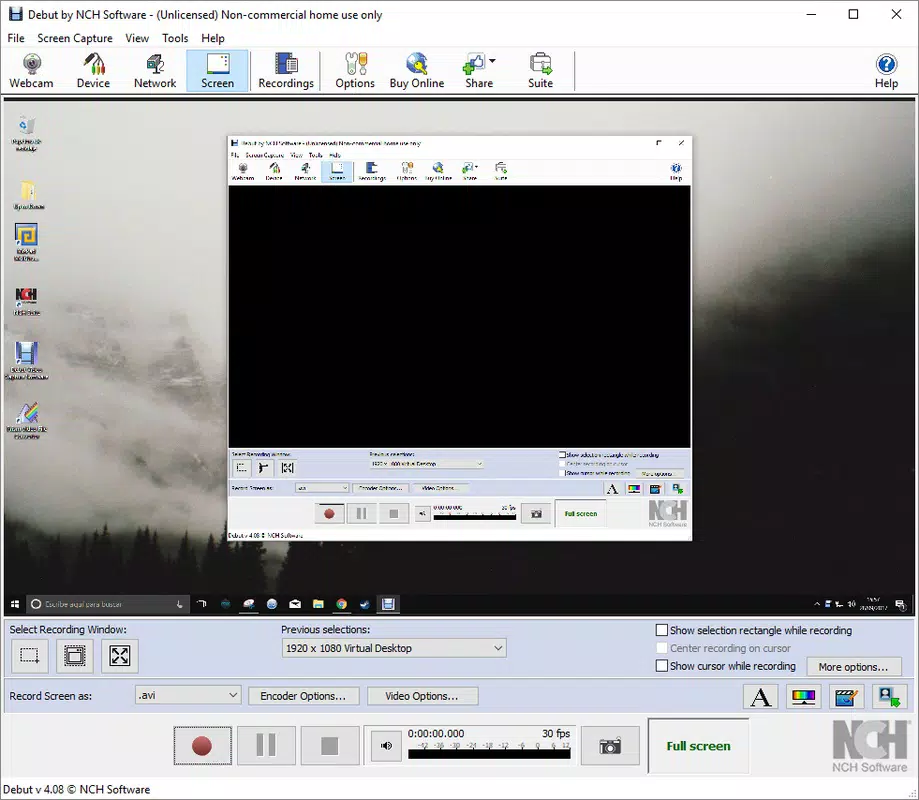Click the Full screen button

pyautogui.click(x=698, y=746)
